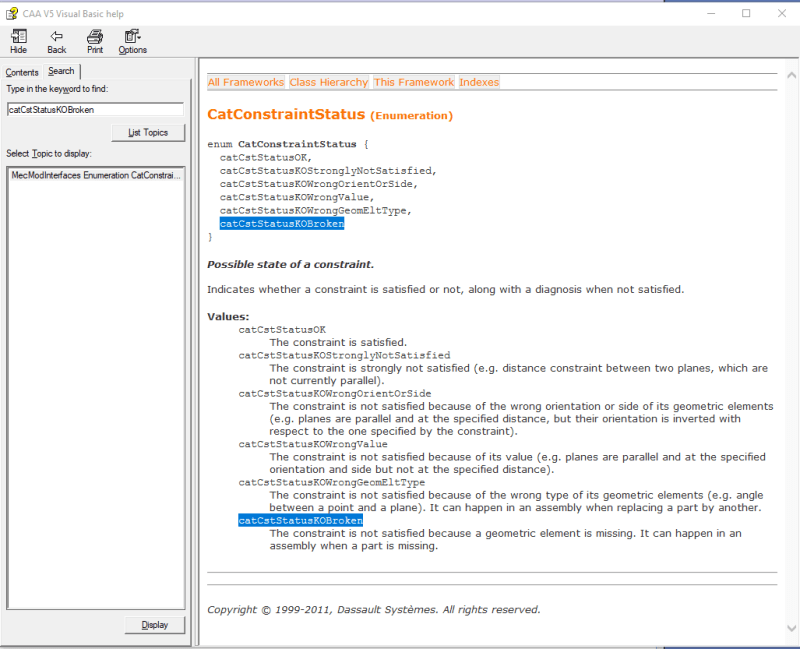
Task: Click catCstStatusKOStronglyNotSatisfied in the enum list
Action: pos(326,171)
